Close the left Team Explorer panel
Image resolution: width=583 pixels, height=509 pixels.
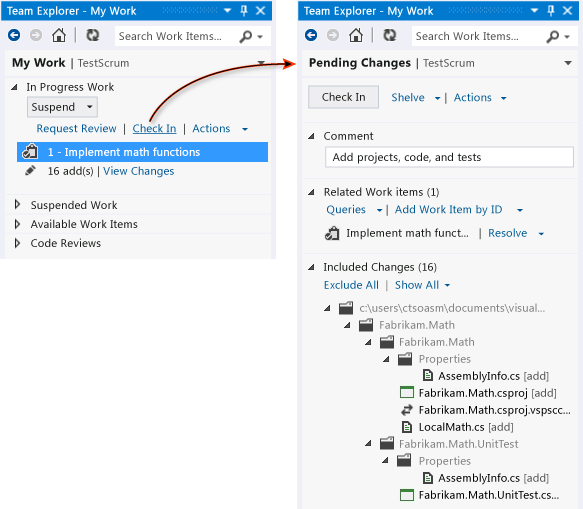[x=261, y=11]
